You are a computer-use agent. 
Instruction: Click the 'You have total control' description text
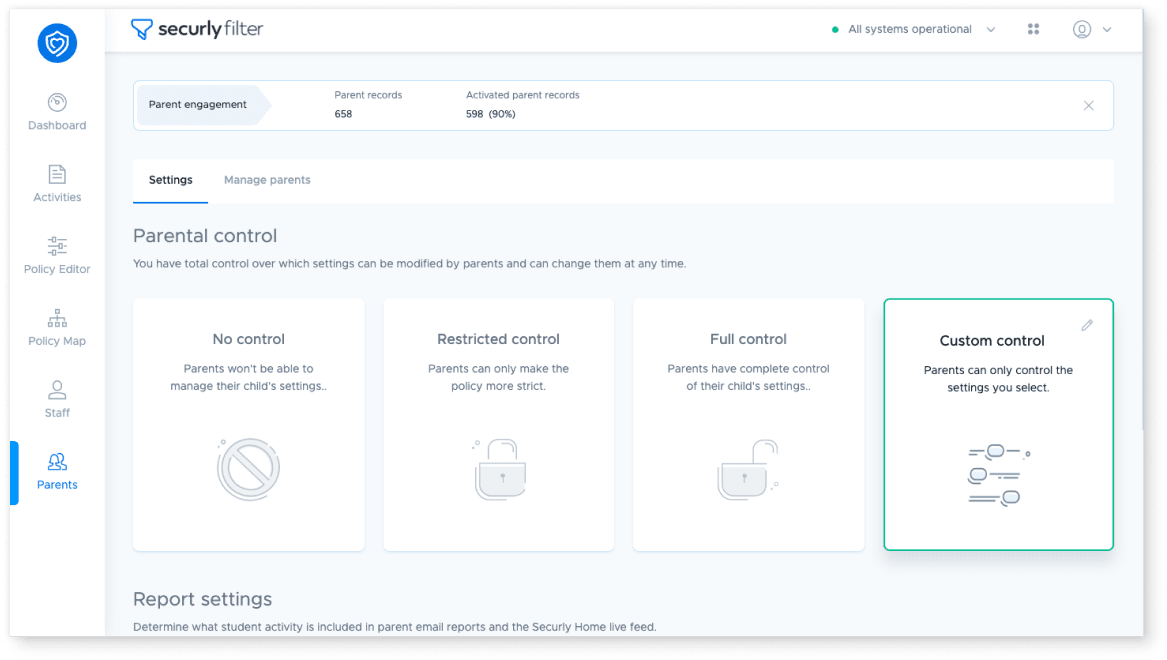[x=410, y=264]
